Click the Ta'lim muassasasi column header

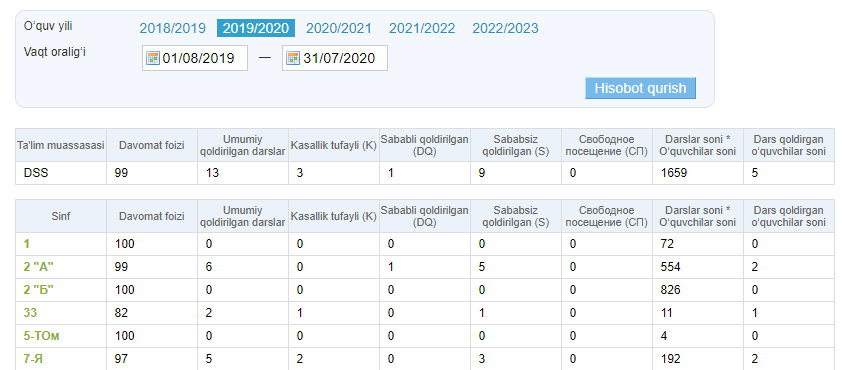(x=61, y=145)
